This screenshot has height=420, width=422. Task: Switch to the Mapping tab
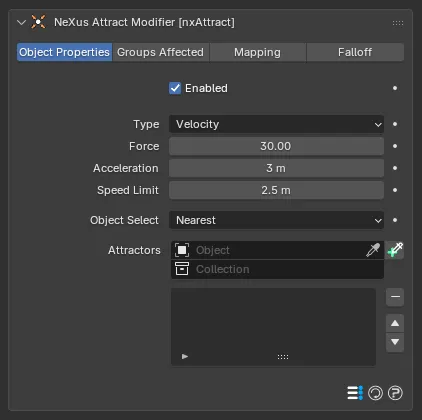click(x=257, y=52)
